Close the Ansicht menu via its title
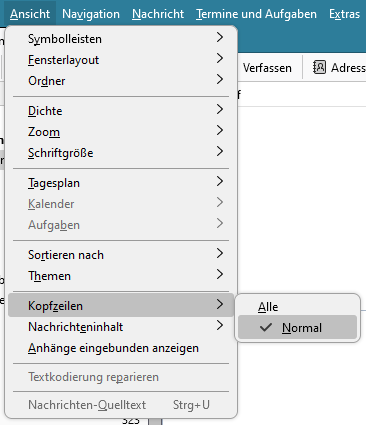The height and width of the screenshot is (425, 366). (x=30, y=14)
